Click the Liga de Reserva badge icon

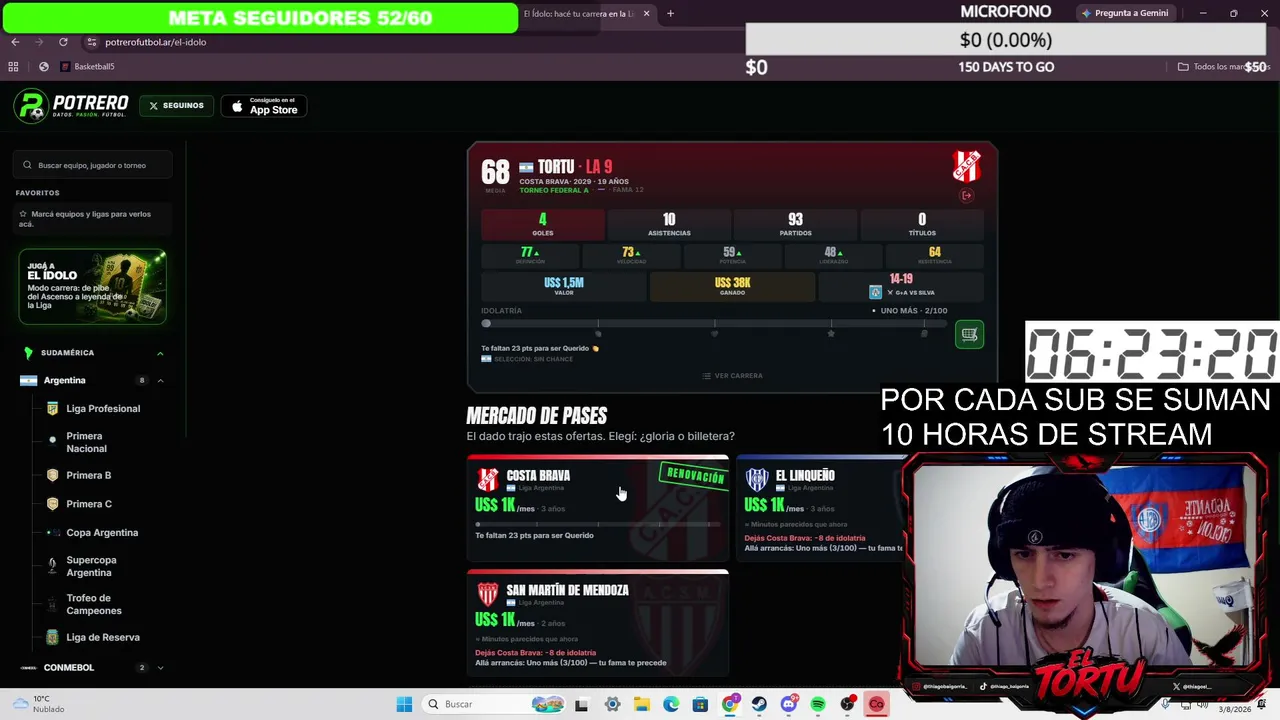(52, 637)
